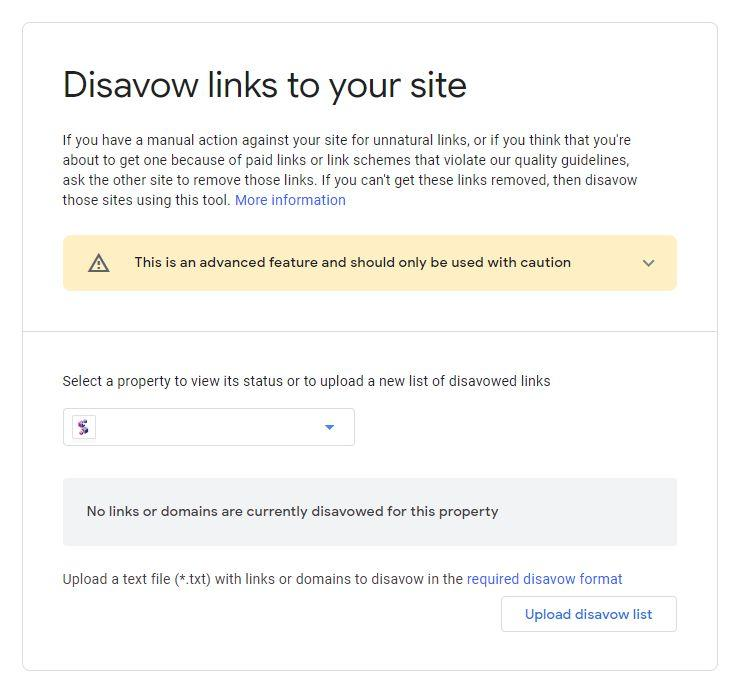Click the warning triangle icon
Viewport: 739px width, 696px height.
point(99,263)
